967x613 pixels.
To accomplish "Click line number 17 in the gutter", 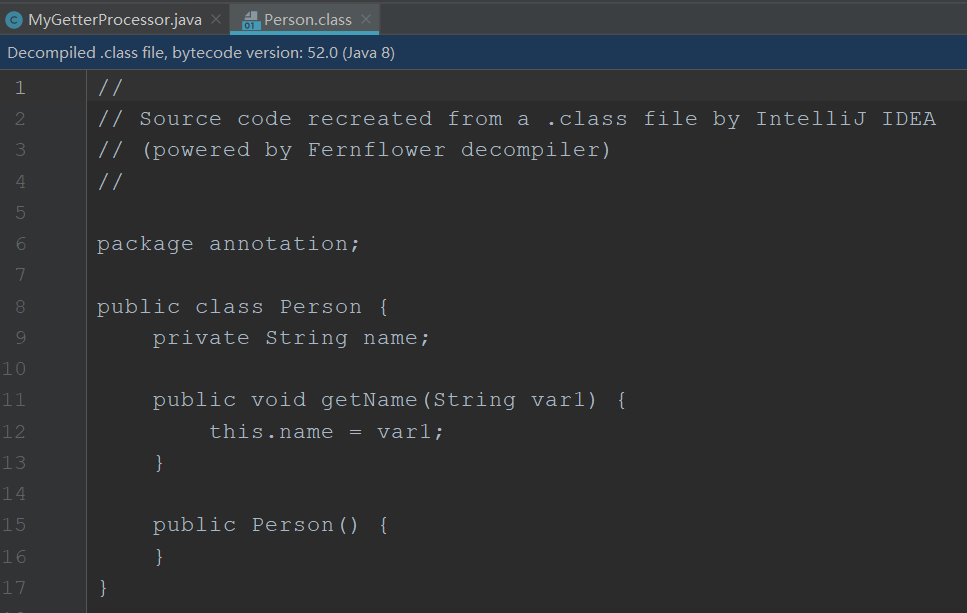I will click(14, 588).
